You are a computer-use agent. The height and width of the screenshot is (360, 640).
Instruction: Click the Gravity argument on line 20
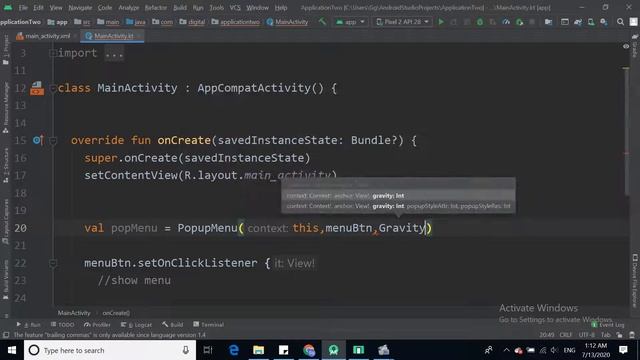[x=402, y=228]
